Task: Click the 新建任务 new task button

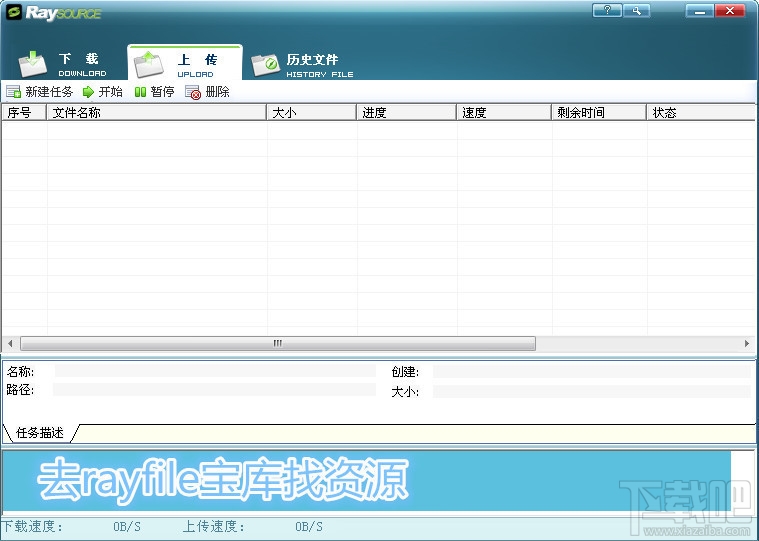Action: [40, 91]
